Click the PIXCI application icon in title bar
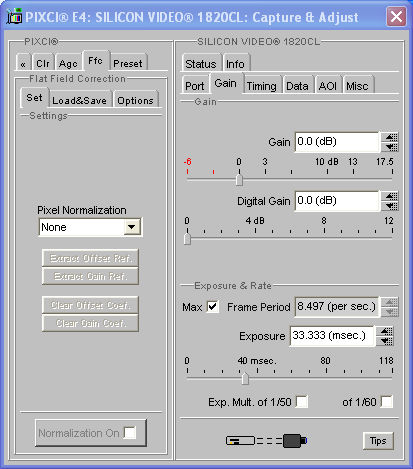413x469 pixels. (x=14, y=16)
